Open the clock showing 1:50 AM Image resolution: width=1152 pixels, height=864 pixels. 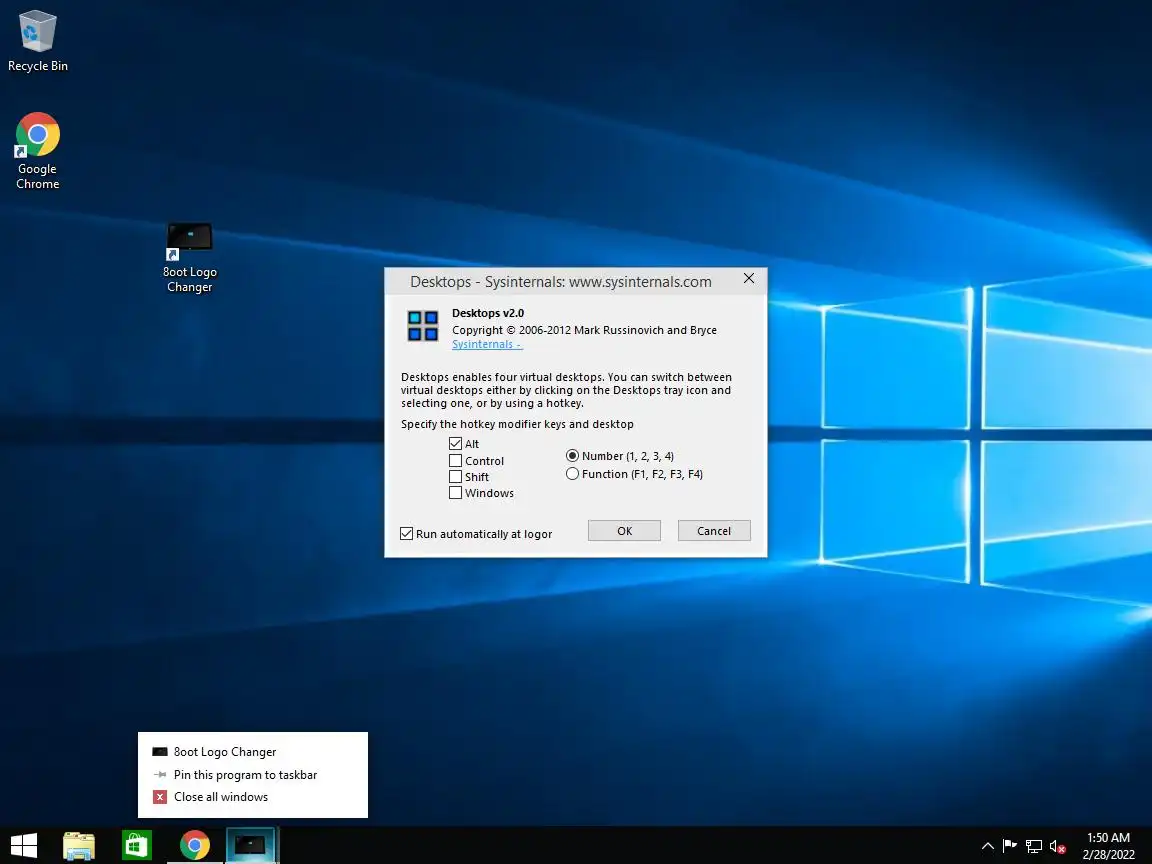(1108, 846)
